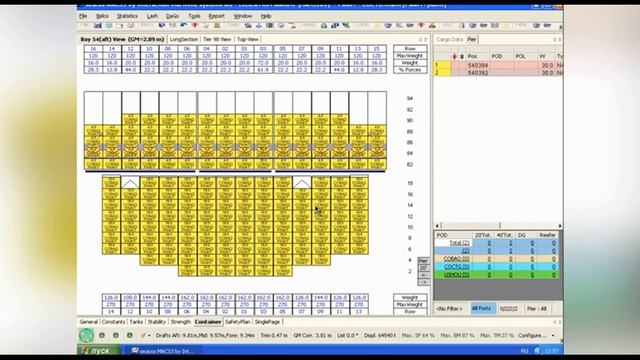Click the third small green status icon
Viewport: 640px width, 360px height.
pos(130,336)
